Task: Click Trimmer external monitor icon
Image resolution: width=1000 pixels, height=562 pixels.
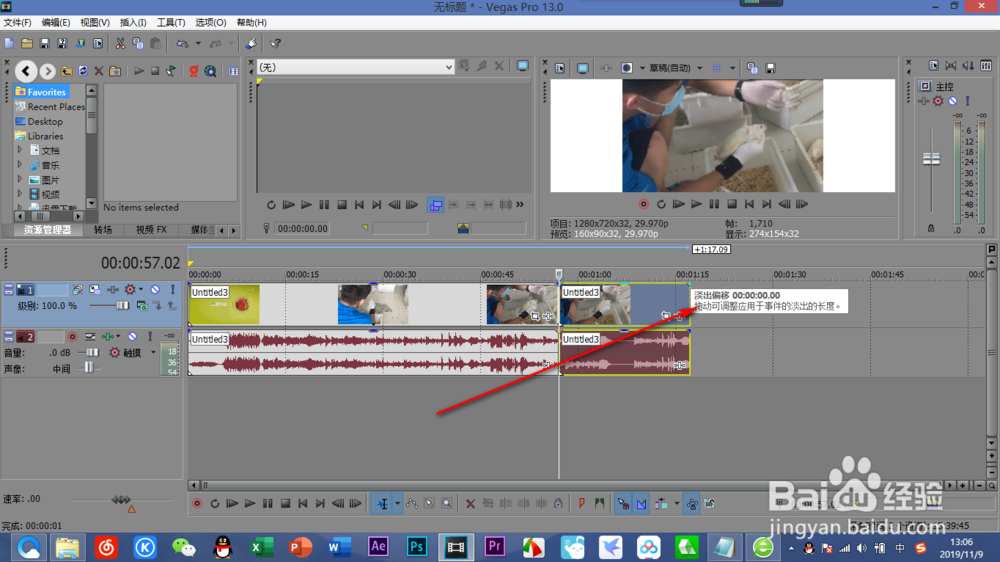Action: coord(522,66)
